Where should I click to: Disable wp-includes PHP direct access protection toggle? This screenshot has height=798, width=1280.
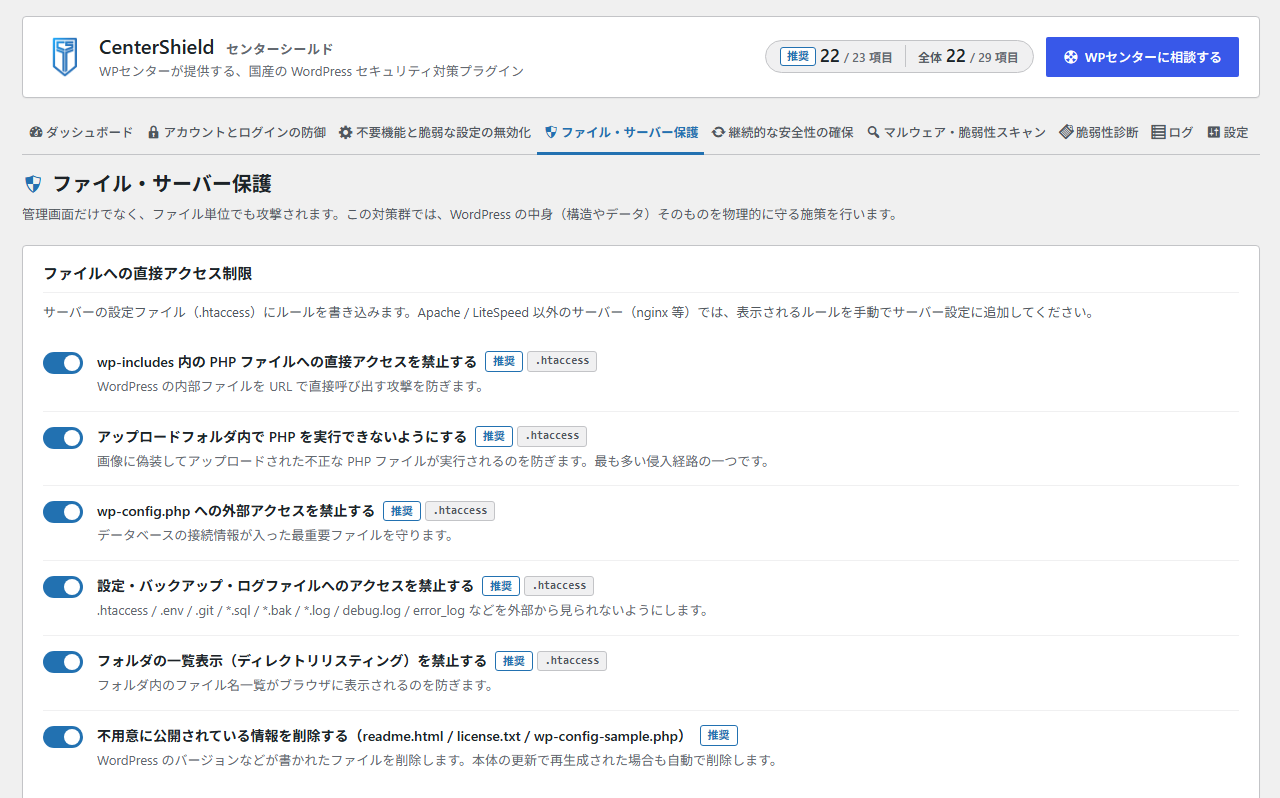coord(63,363)
